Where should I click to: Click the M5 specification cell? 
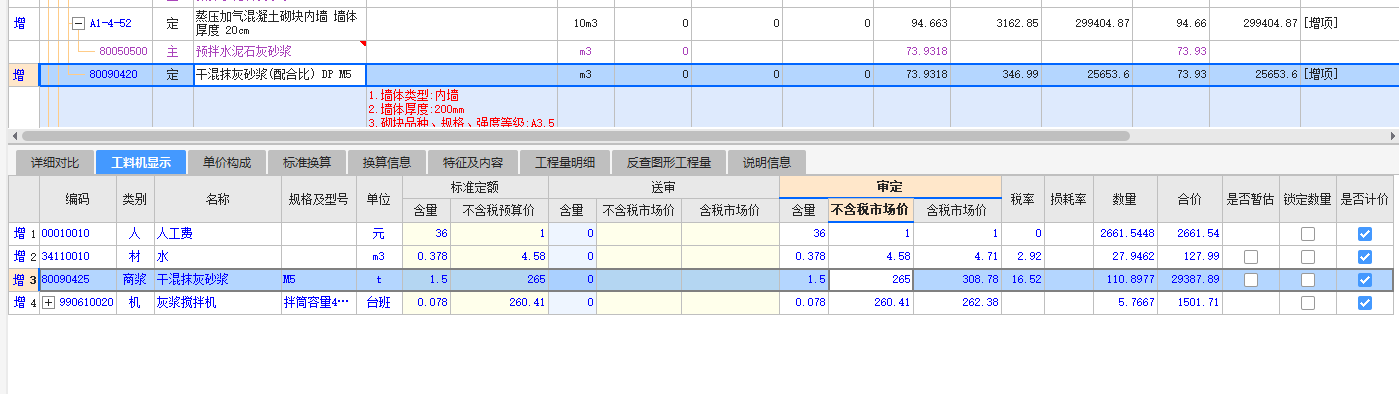tap(319, 280)
